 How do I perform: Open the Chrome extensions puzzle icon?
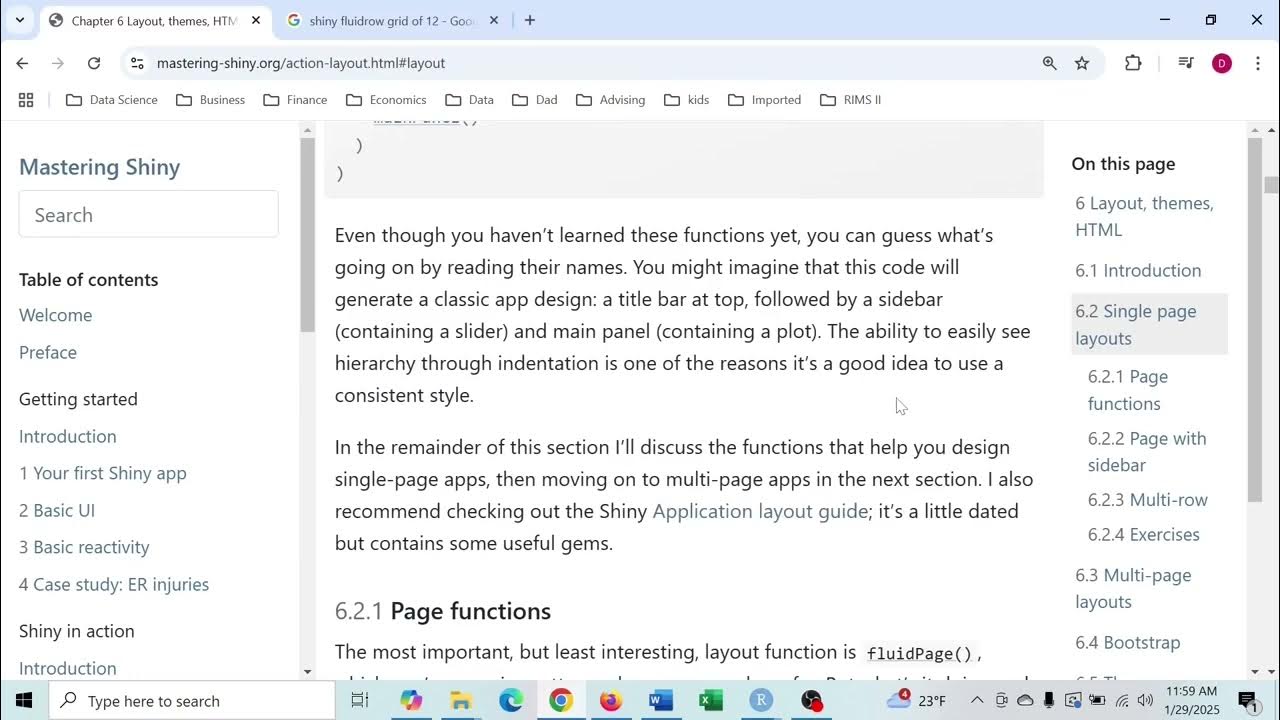[1133, 63]
